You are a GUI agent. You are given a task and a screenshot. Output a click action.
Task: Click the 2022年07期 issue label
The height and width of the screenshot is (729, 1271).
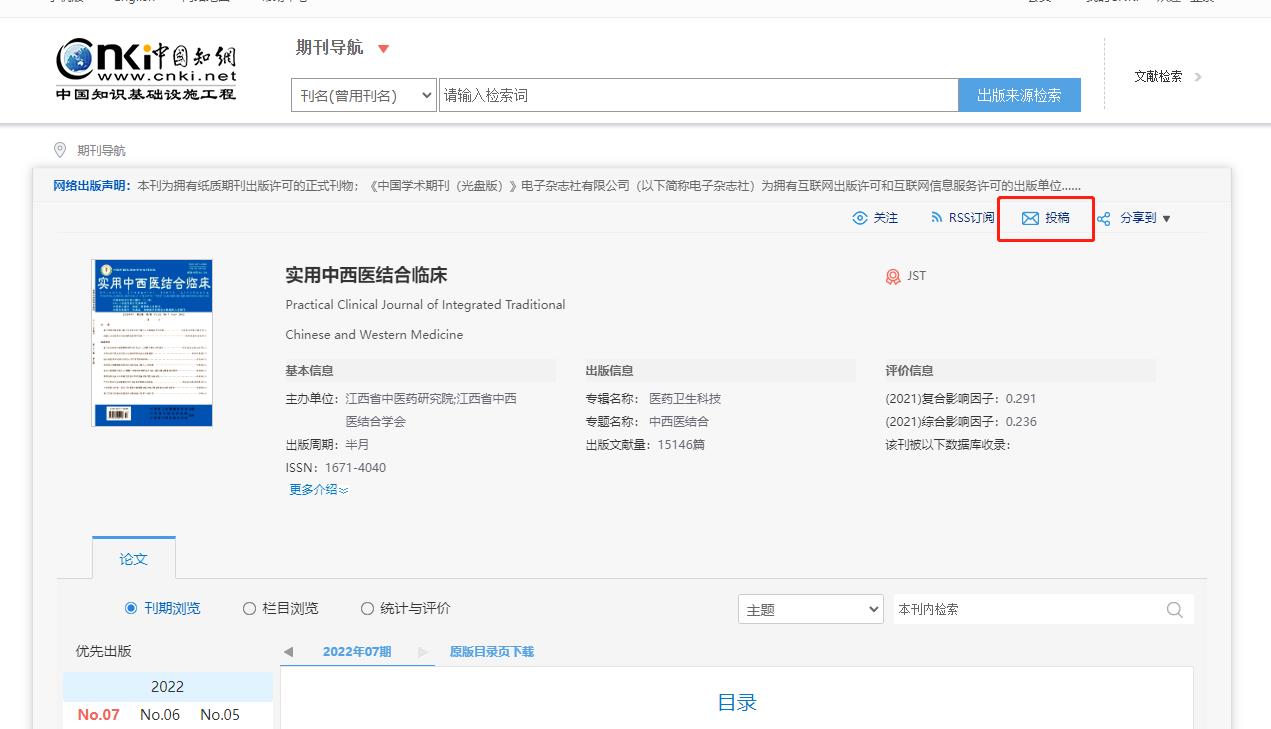tap(357, 652)
